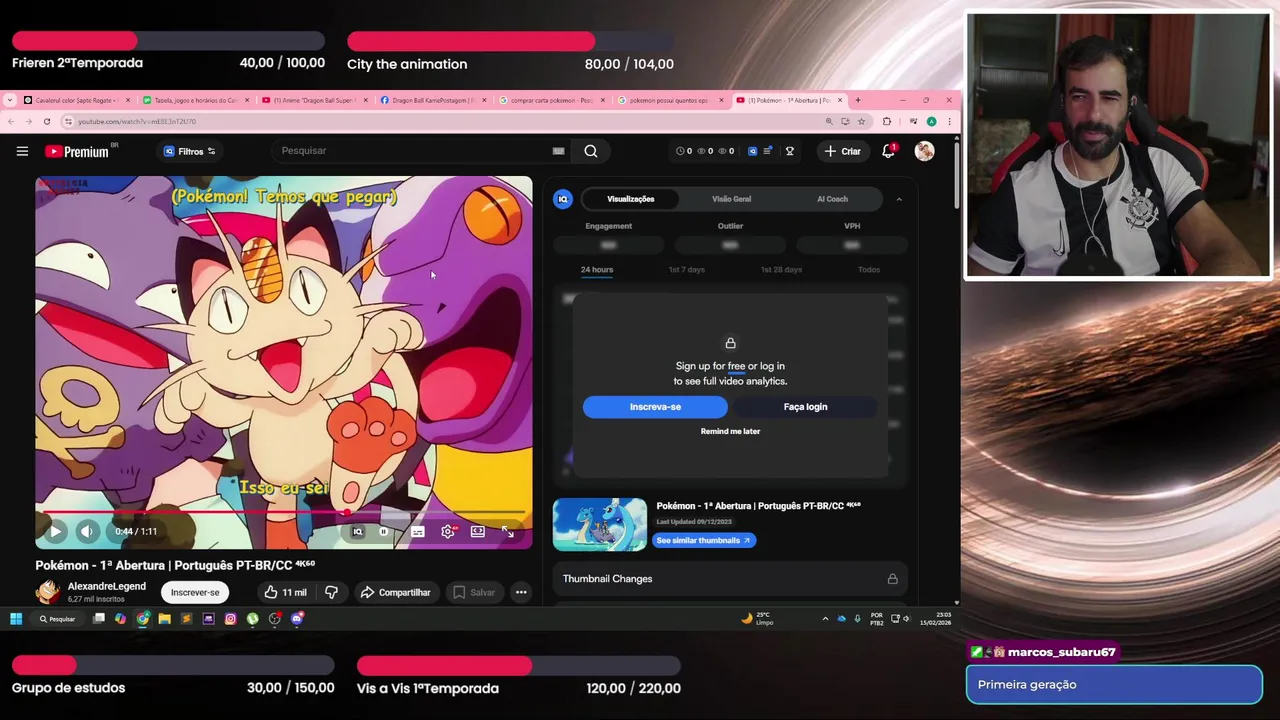
Task: Toggle subtitles in the video player
Action: tap(418, 532)
